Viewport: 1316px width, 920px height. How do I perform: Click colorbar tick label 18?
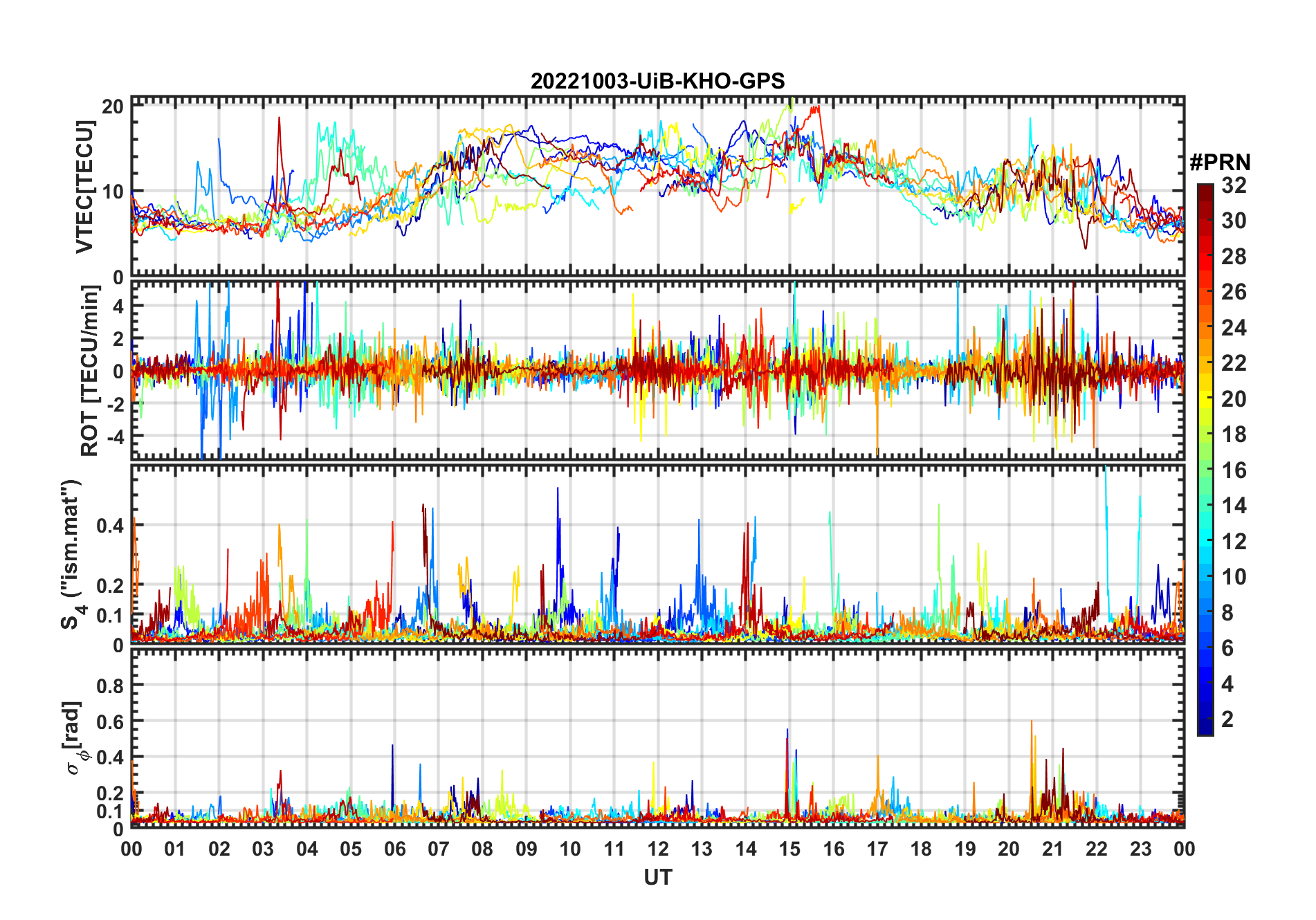tap(1234, 434)
